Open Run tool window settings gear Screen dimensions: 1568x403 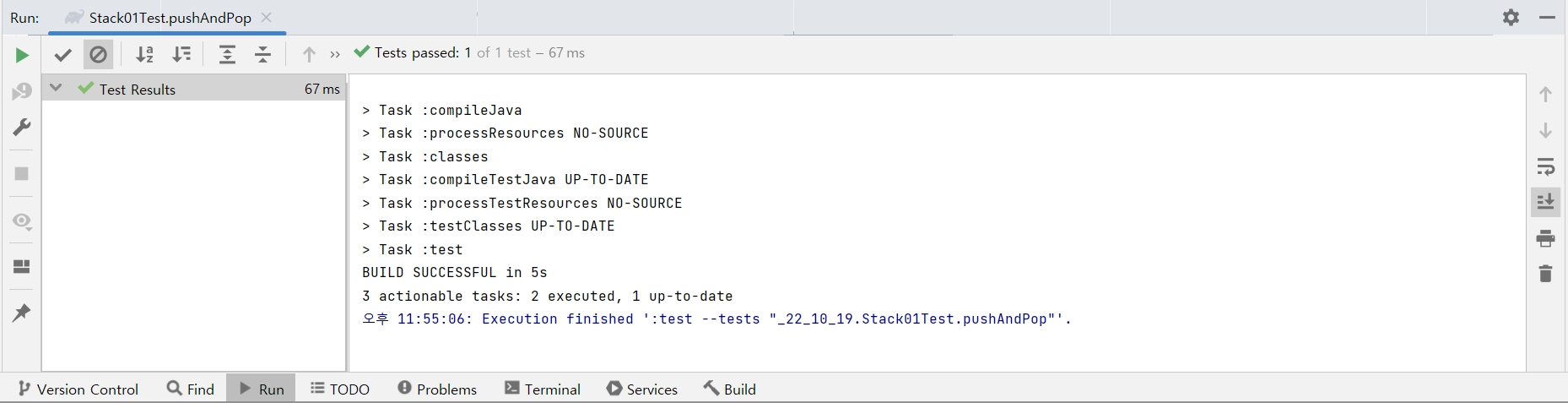click(x=1511, y=18)
